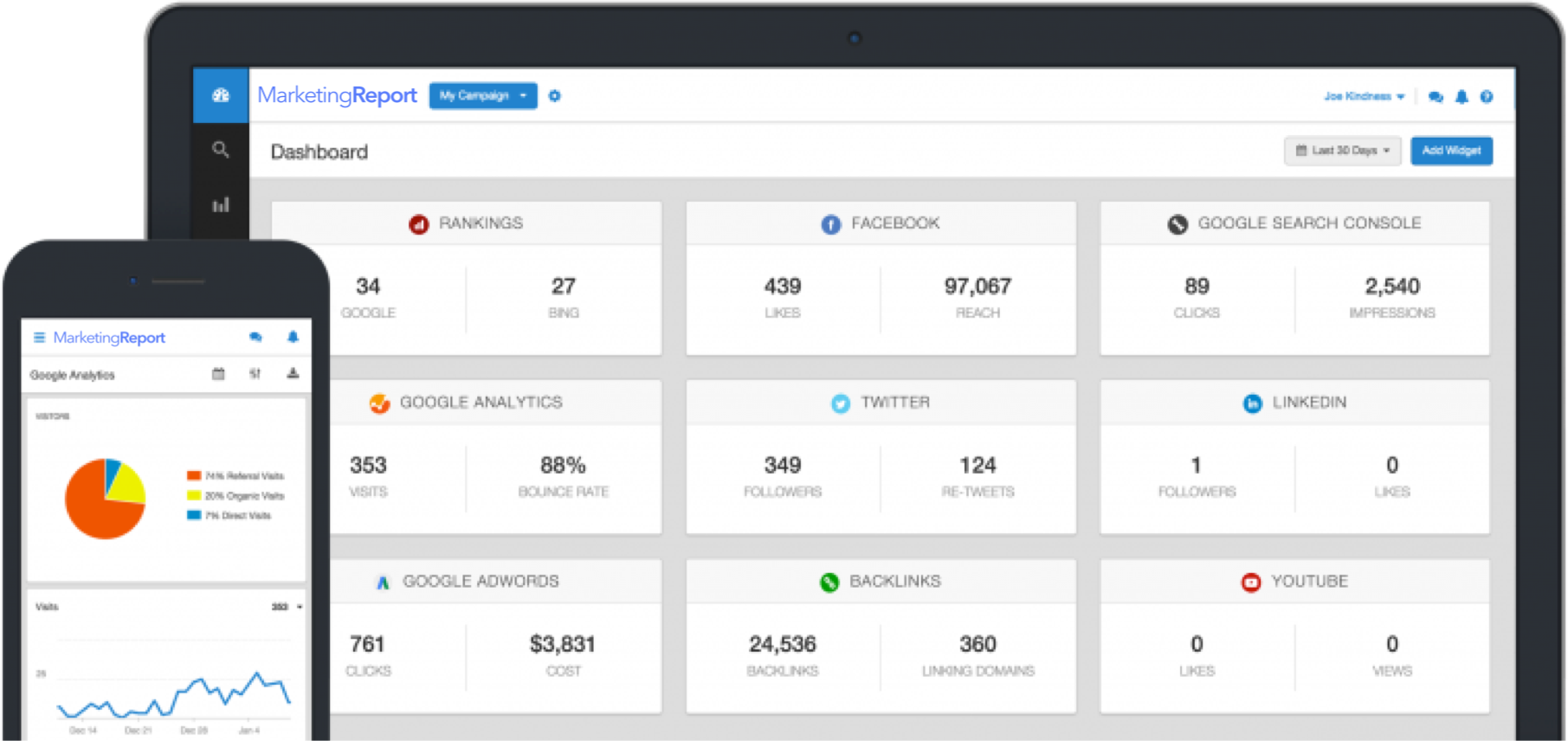Select the TWITTER widget title
This screenshot has height=741, width=1568.
(x=895, y=403)
